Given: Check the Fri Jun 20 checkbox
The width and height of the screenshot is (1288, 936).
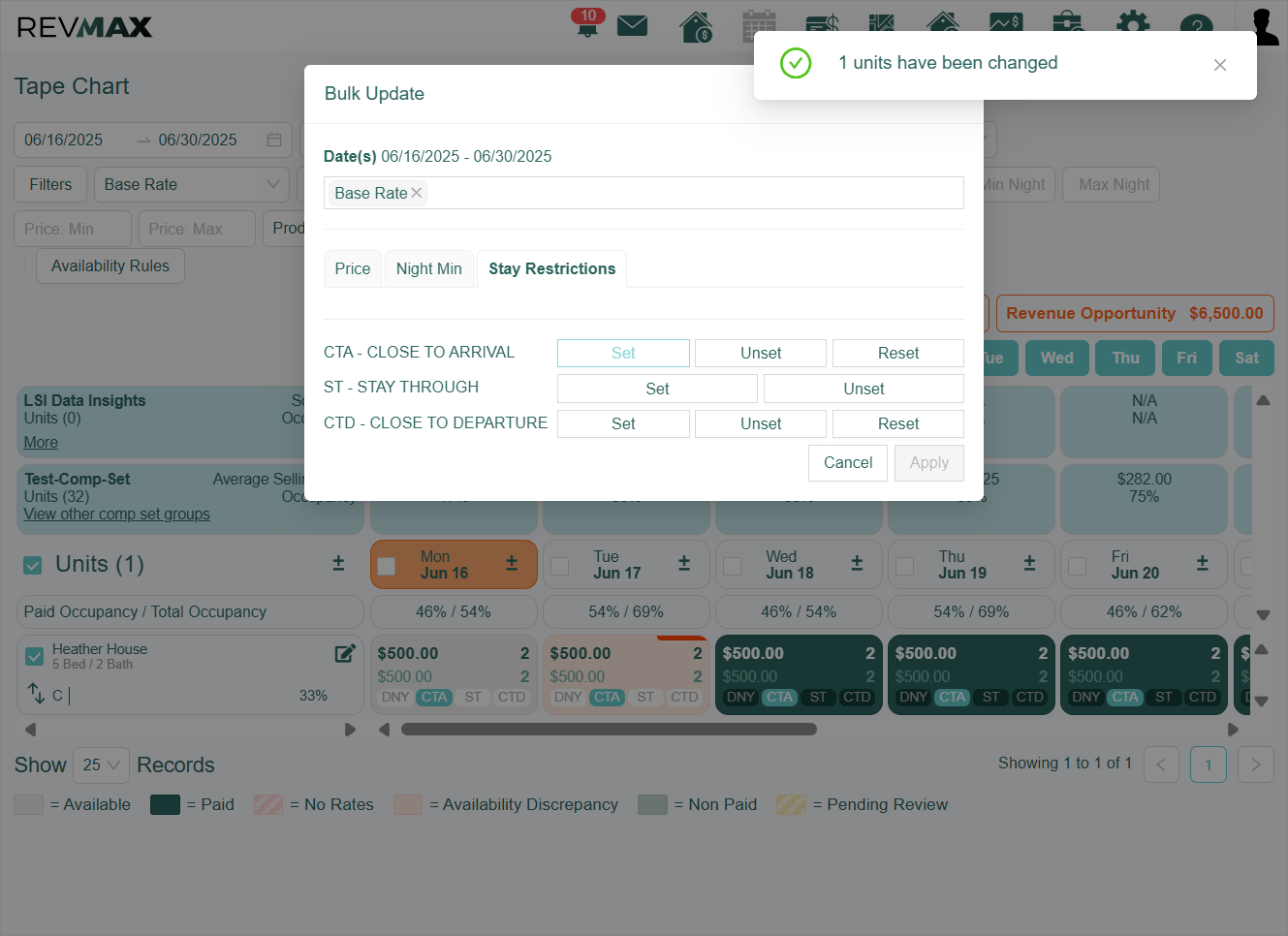Looking at the screenshot, I should 1077,566.
